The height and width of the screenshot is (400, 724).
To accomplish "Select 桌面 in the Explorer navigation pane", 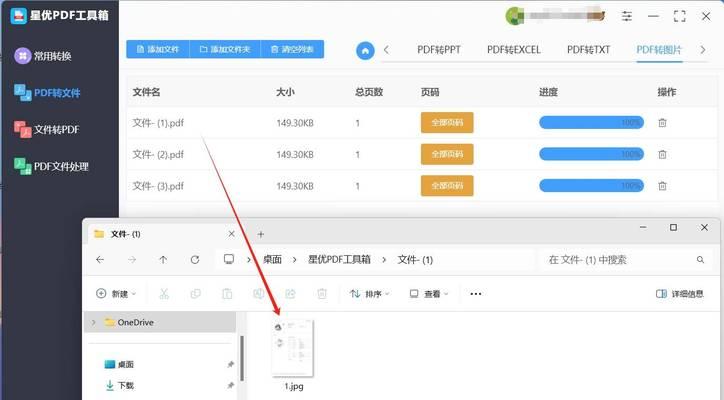I will [x=119, y=364].
